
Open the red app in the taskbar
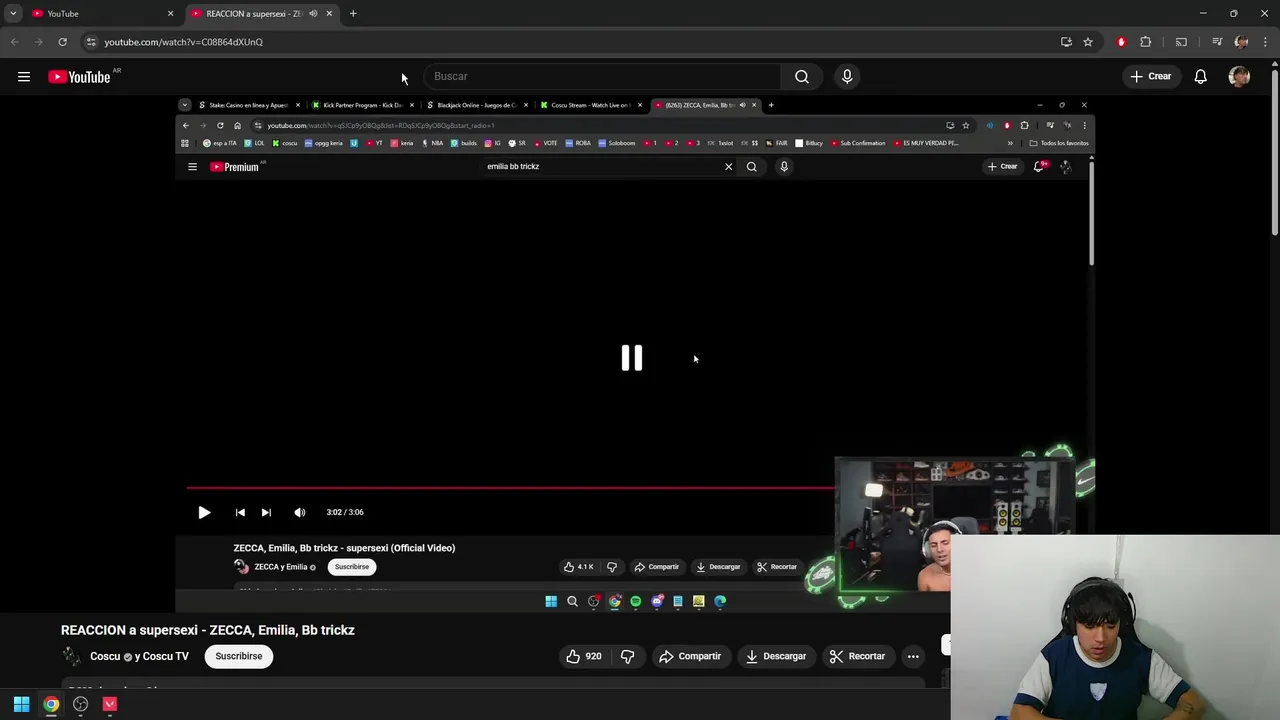(x=110, y=704)
